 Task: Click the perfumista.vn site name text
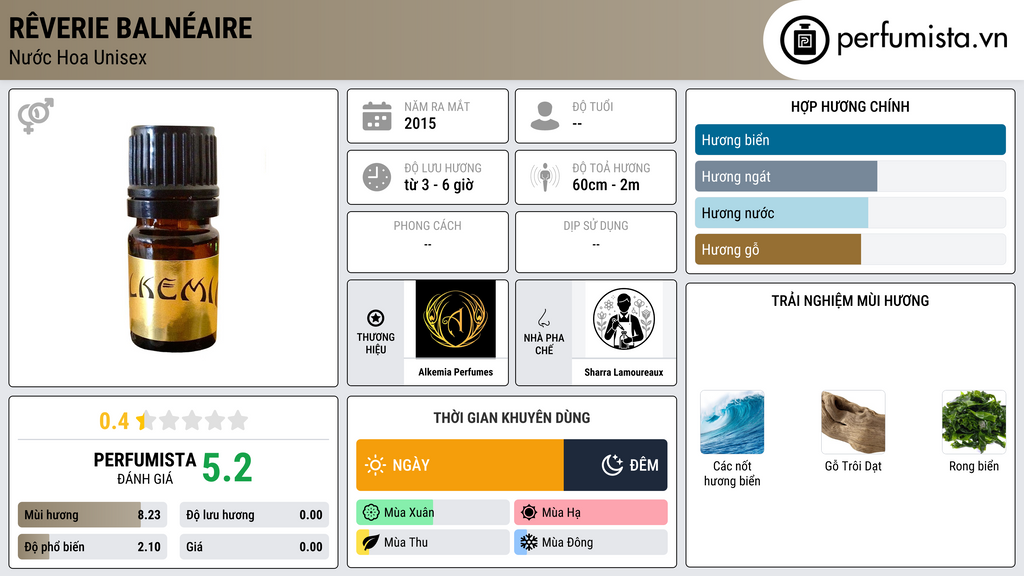click(922, 39)
